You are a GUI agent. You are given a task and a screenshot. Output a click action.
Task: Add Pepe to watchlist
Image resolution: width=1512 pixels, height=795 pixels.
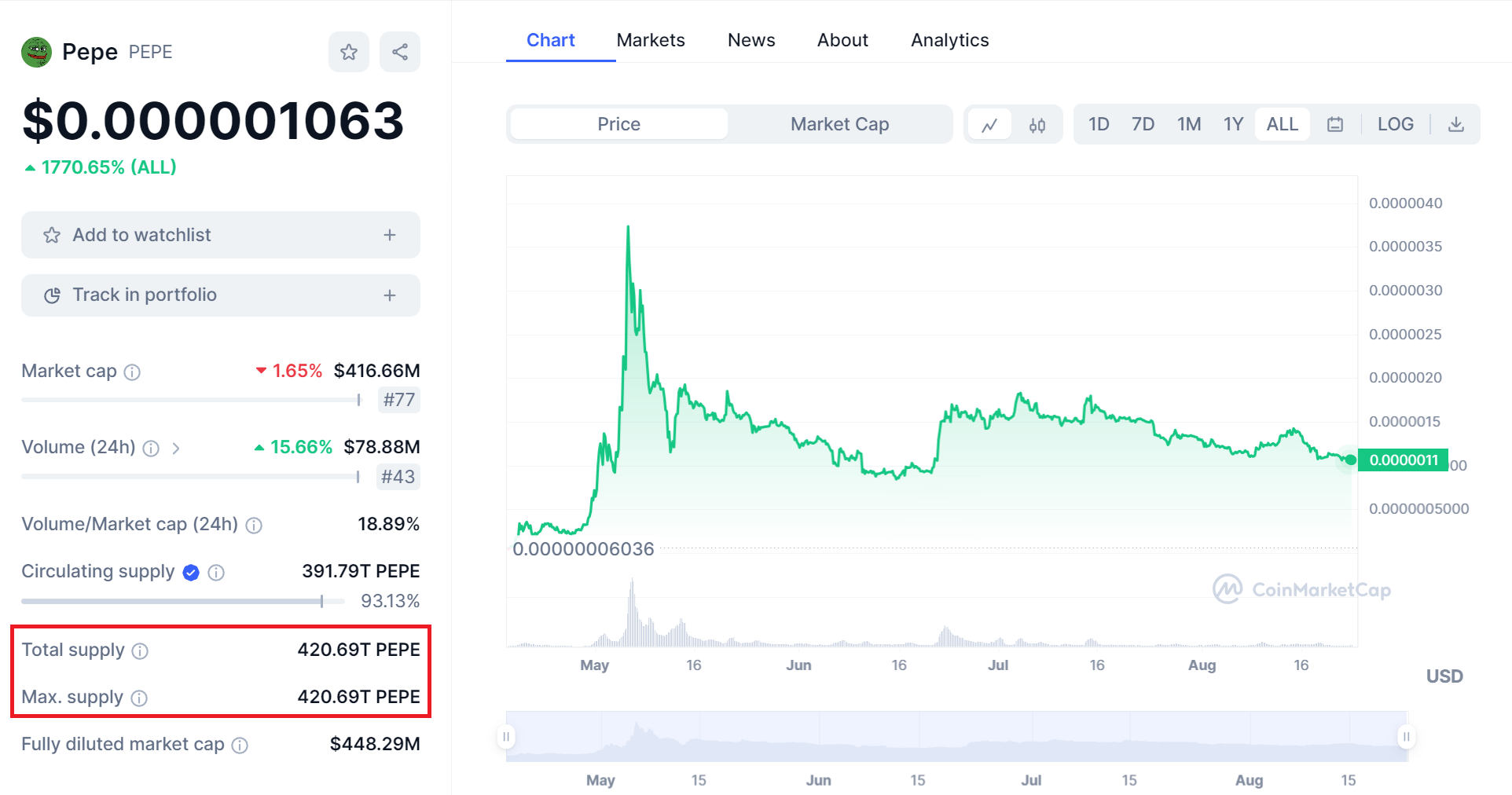pyautogui.click(x=220, y=234)
